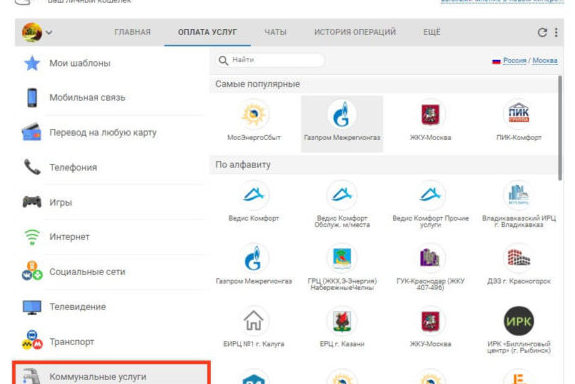Image resolution: width=575 pixels, height=384 pixels.
Task: Click the По алфавиту section header
Action: 243,165
